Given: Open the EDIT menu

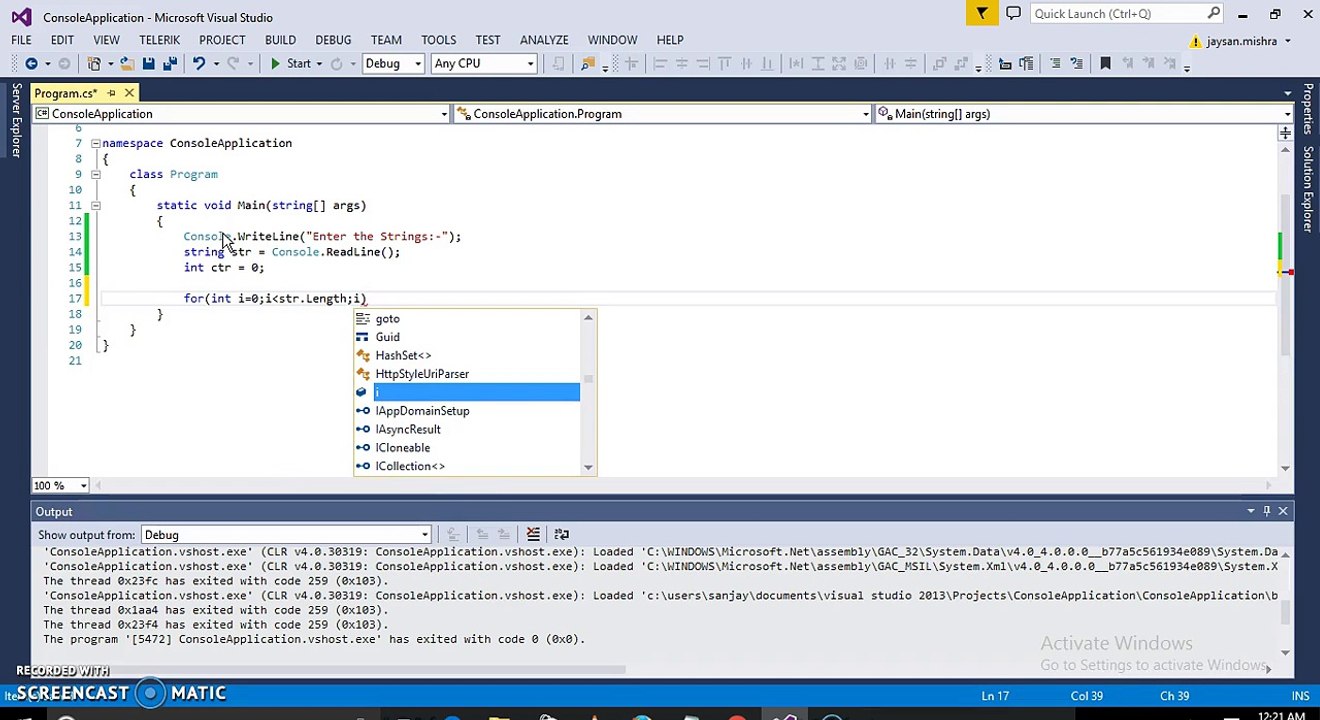Looking at the screenshot, I should pyautogui.click(x=62, y=40).
